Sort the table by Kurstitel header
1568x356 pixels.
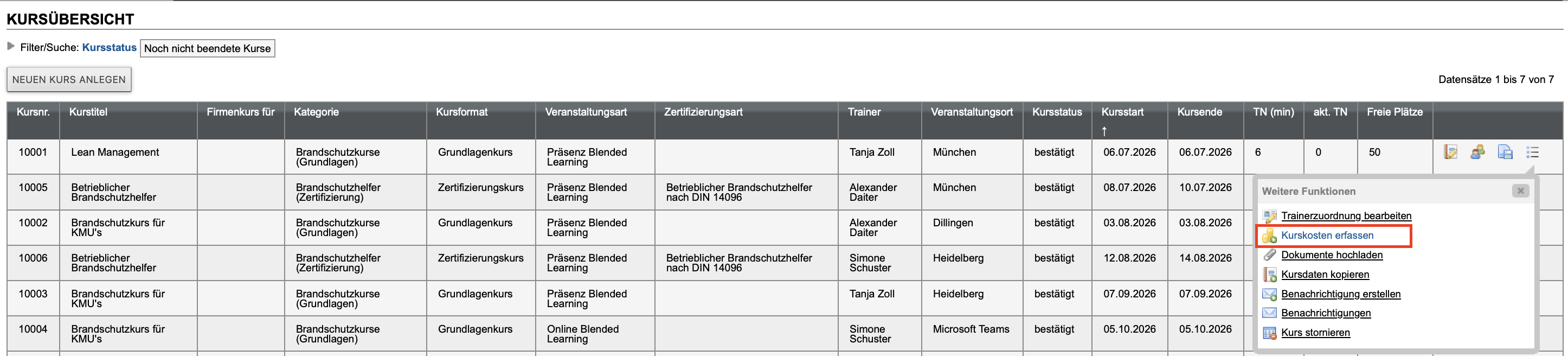(88, 112)
